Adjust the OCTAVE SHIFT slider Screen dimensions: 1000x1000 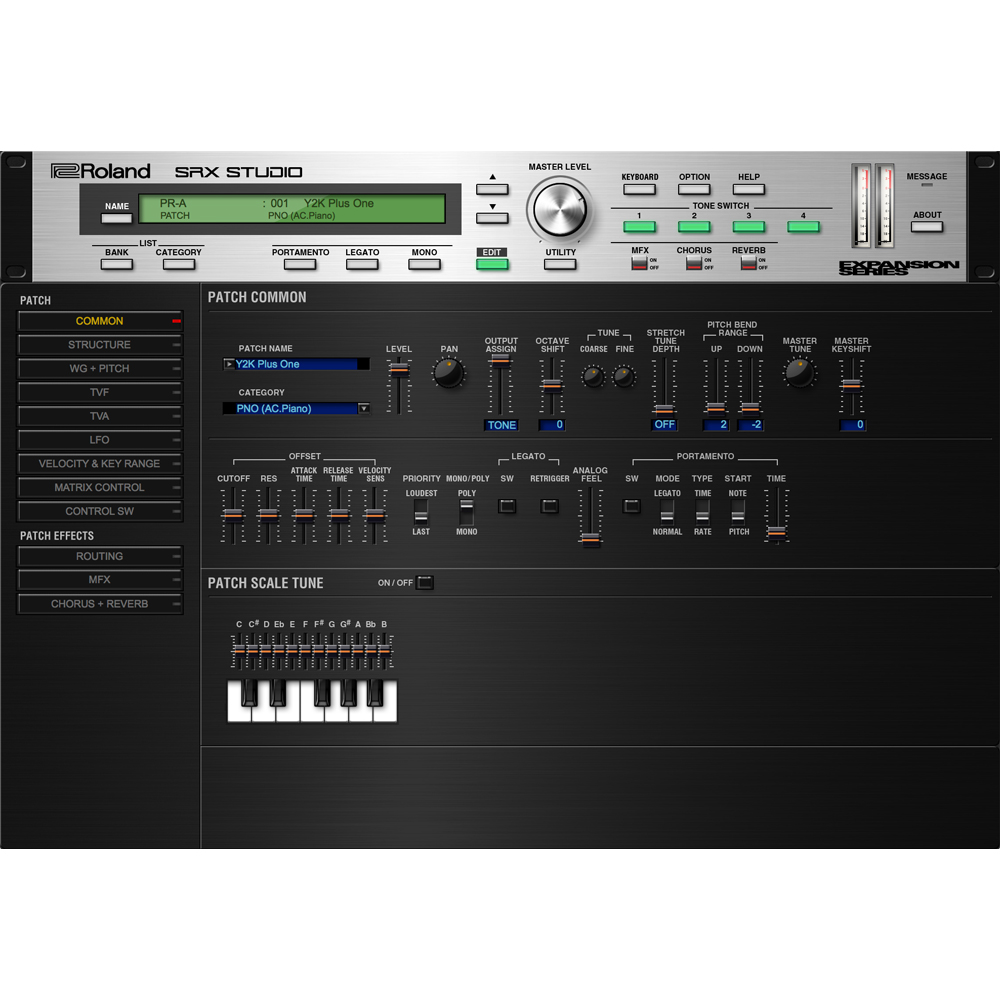click(552, 385)
